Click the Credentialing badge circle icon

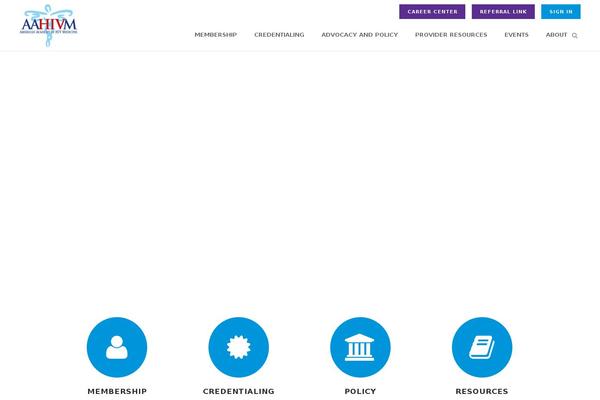(x=238, y=347)
